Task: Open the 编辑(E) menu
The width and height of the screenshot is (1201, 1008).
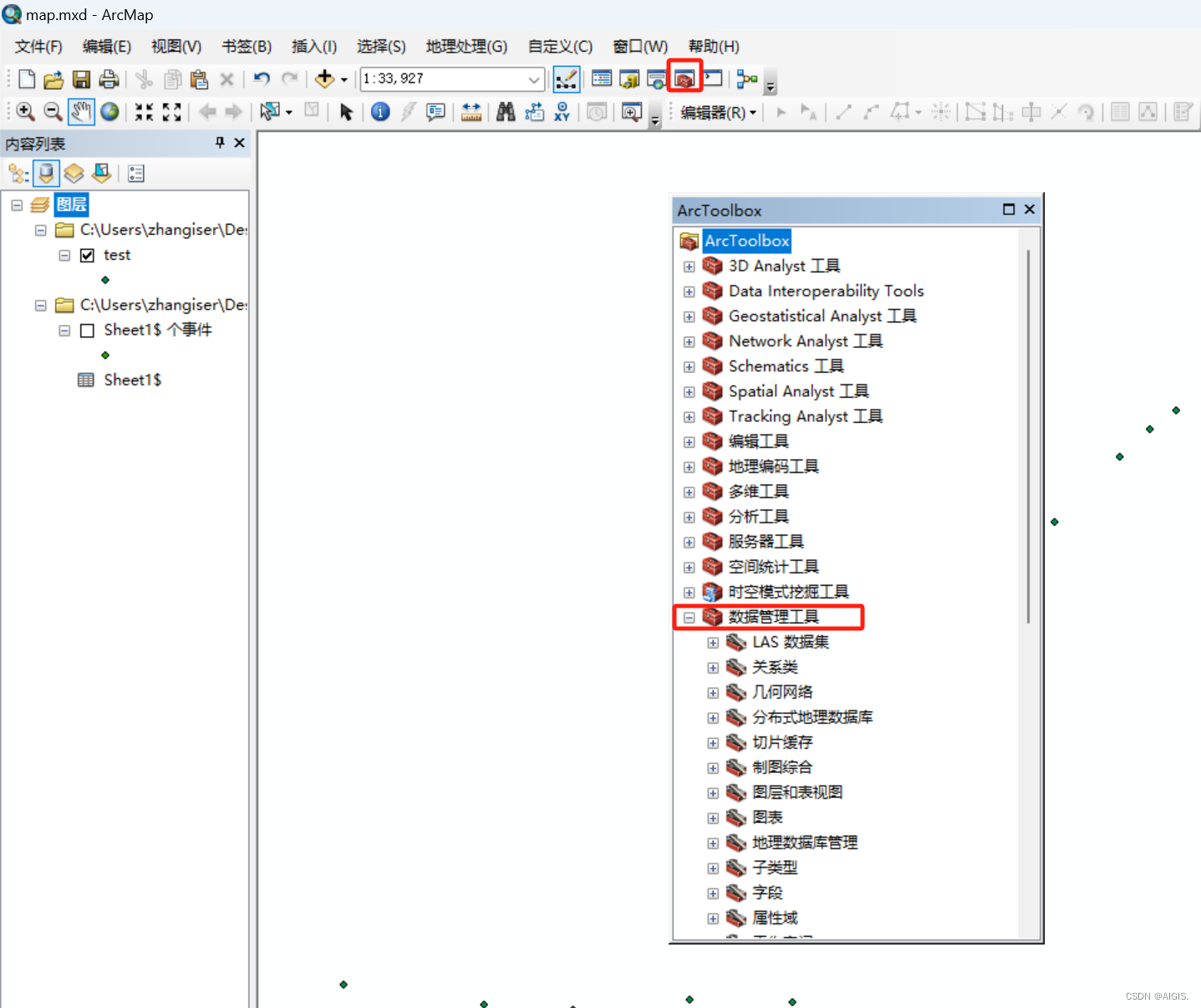Action: (107, 47)
